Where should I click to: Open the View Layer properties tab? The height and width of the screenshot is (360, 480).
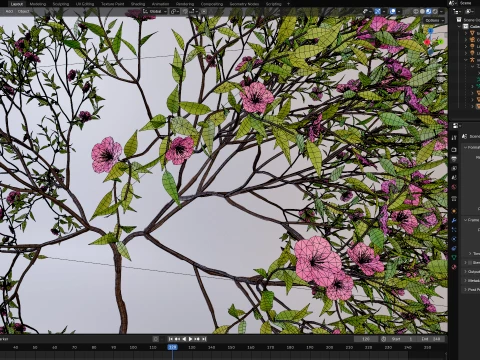[454, 169]
